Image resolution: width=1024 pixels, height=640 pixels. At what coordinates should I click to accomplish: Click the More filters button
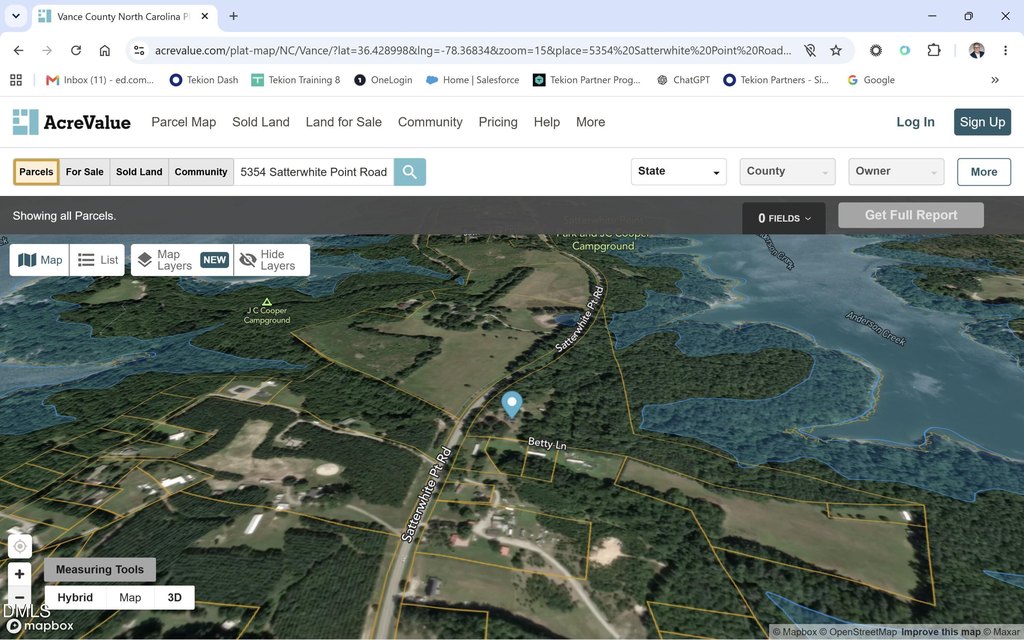click(984, 172)
